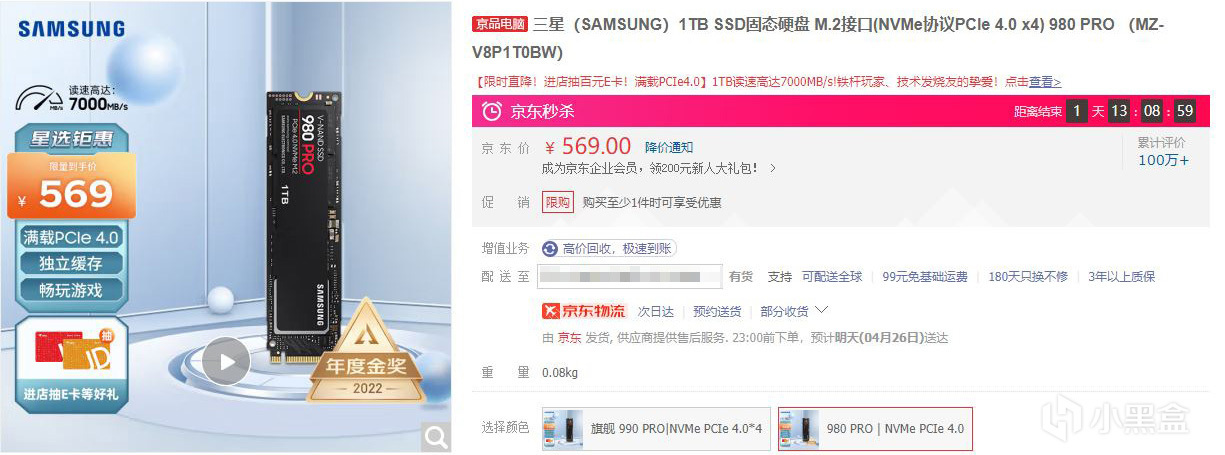Click the 京东秒杀 alarm clock icon
This screenshot has width=1225, height=455.
492,111
